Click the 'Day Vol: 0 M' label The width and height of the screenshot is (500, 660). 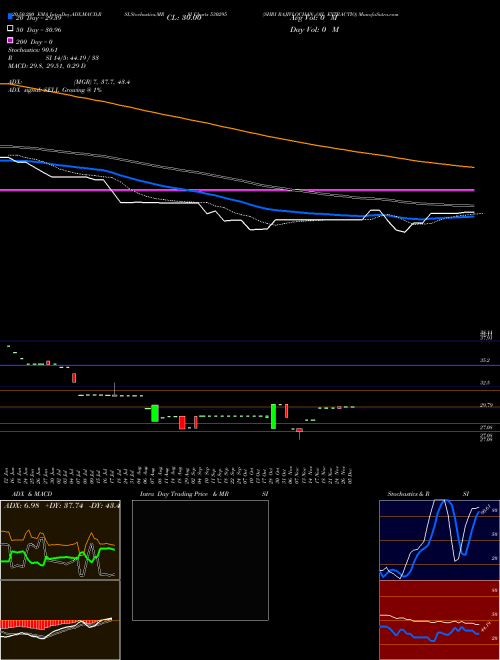click(314, 30)
